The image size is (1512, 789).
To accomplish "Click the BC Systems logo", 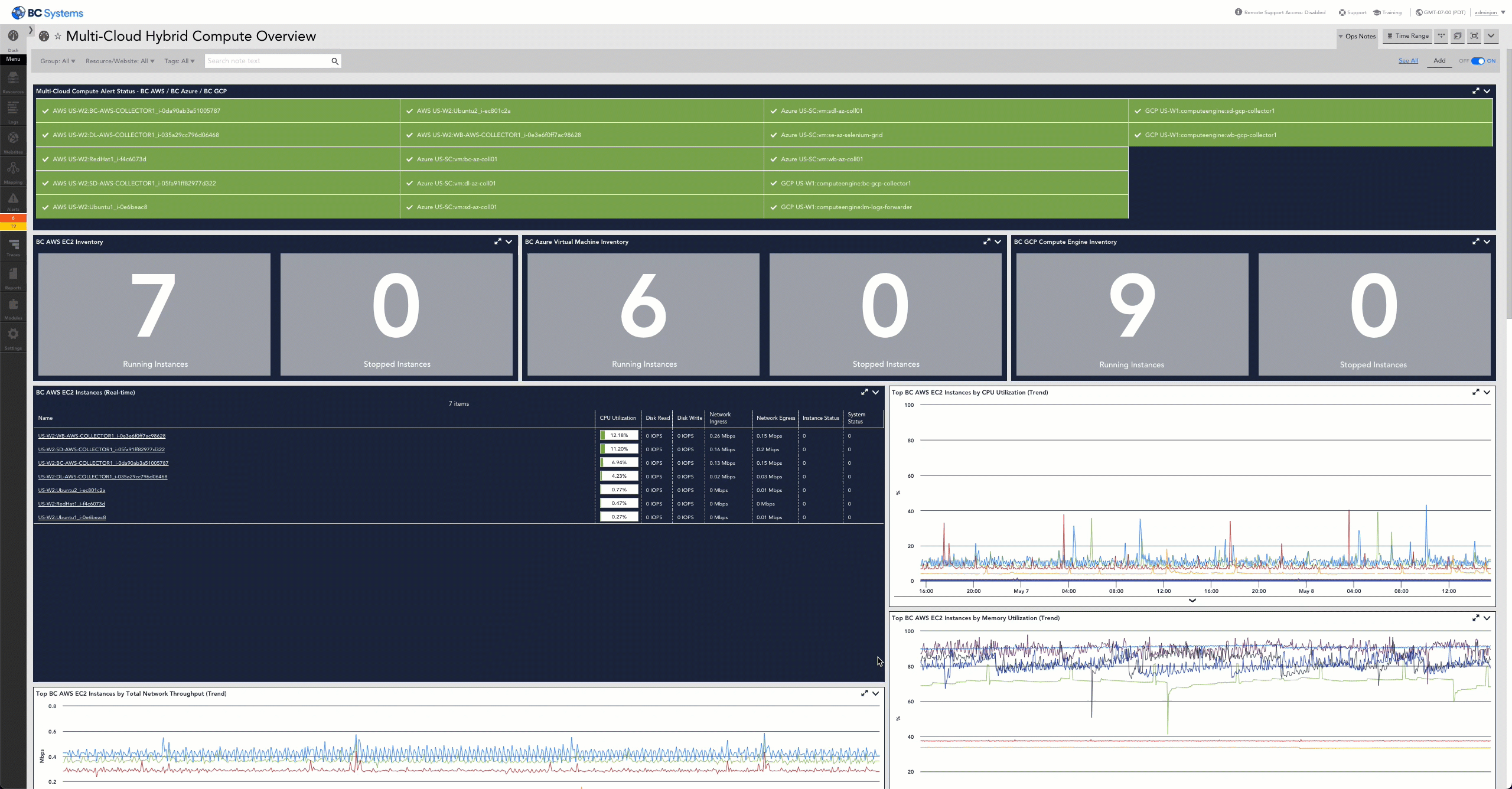I will click(x=47, y=13).
